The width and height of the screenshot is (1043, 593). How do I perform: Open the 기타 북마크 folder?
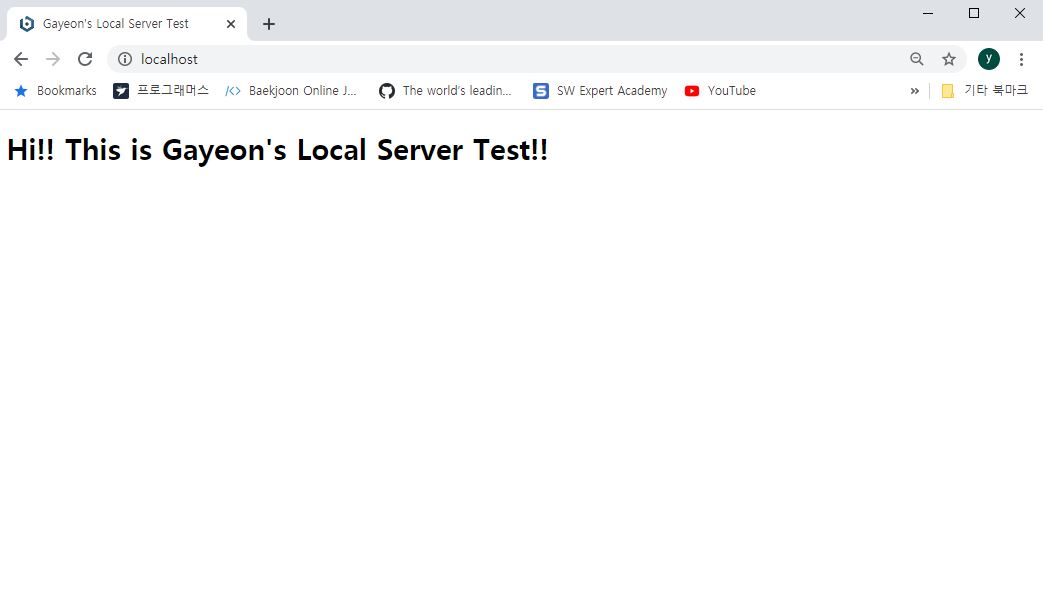pos(985,90)
